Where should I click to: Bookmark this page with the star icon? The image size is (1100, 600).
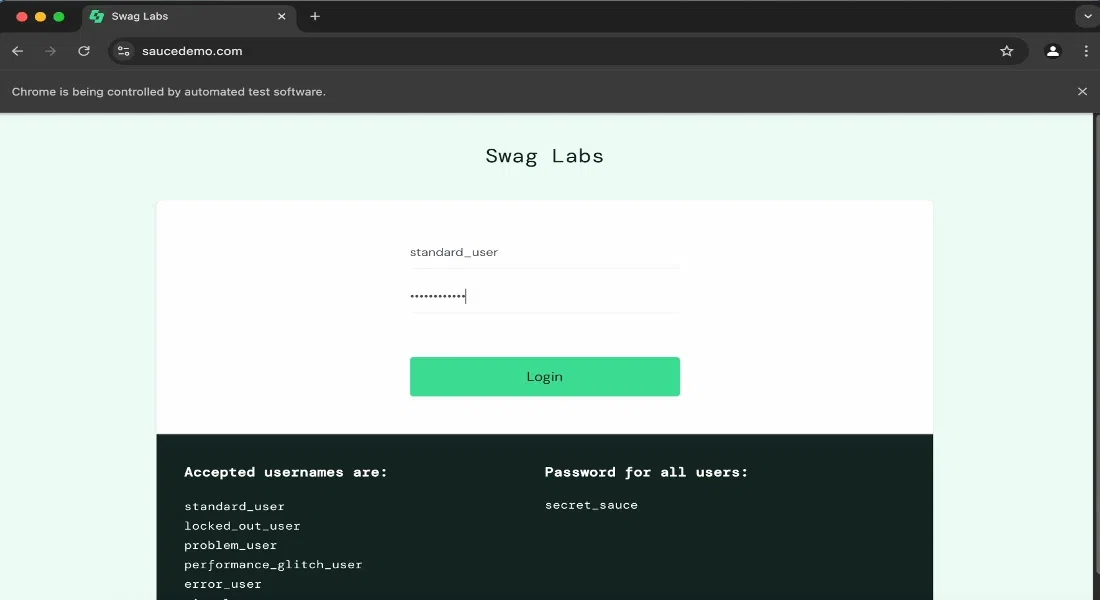click(1007, 51)
